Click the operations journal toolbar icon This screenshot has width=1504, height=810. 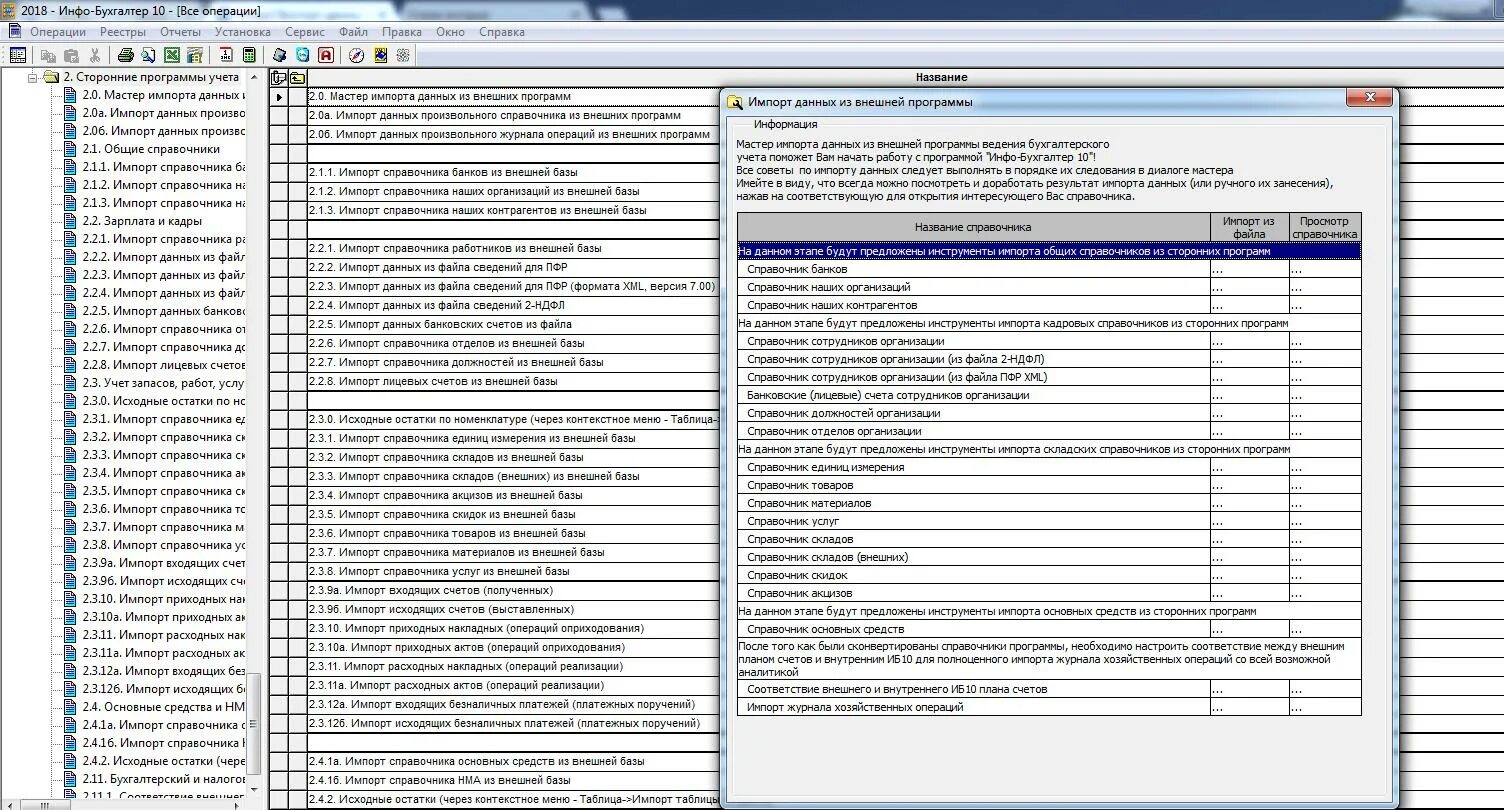click(x=18, y=55)
